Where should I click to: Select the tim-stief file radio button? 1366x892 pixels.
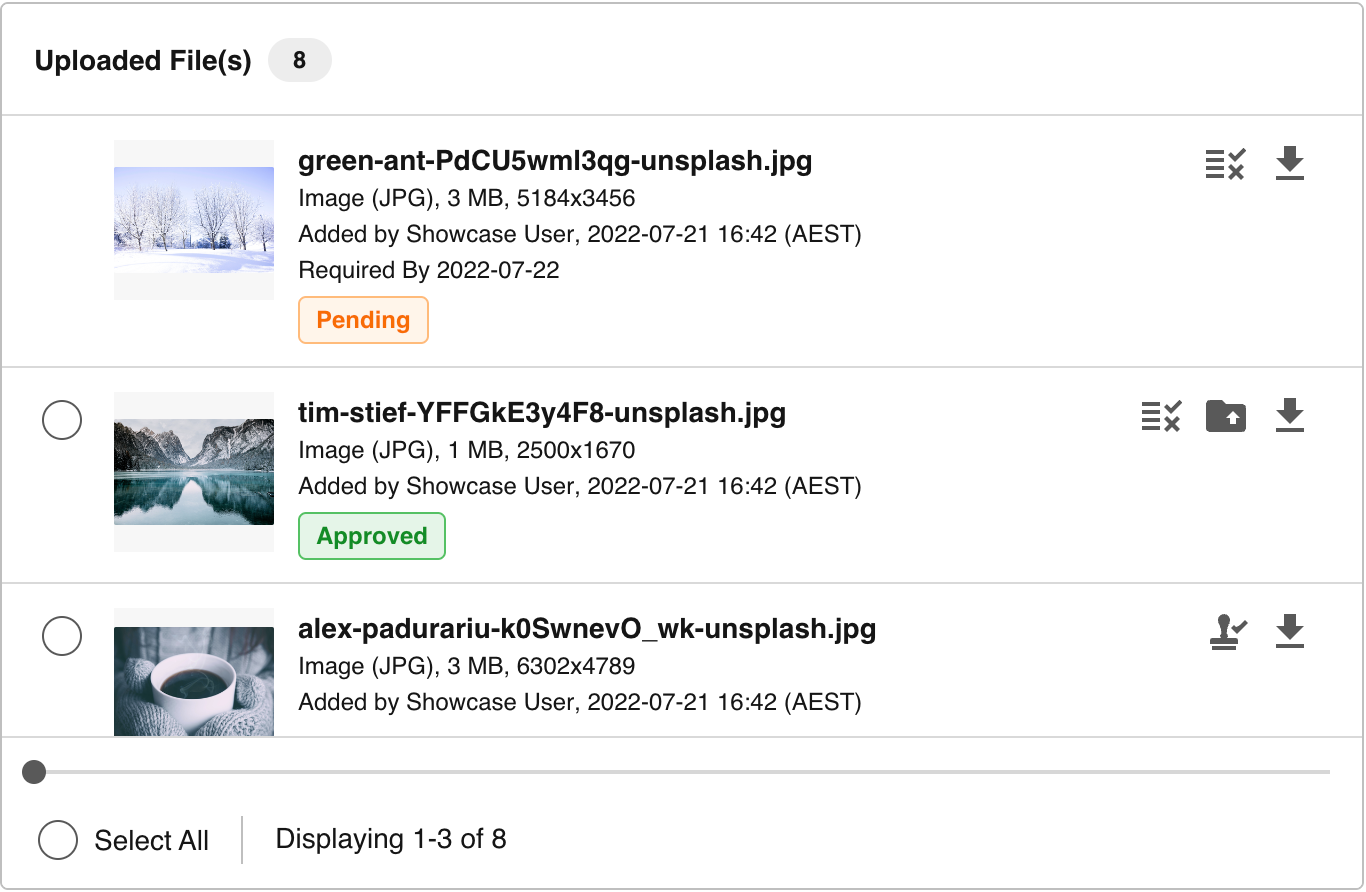[62, 420]
